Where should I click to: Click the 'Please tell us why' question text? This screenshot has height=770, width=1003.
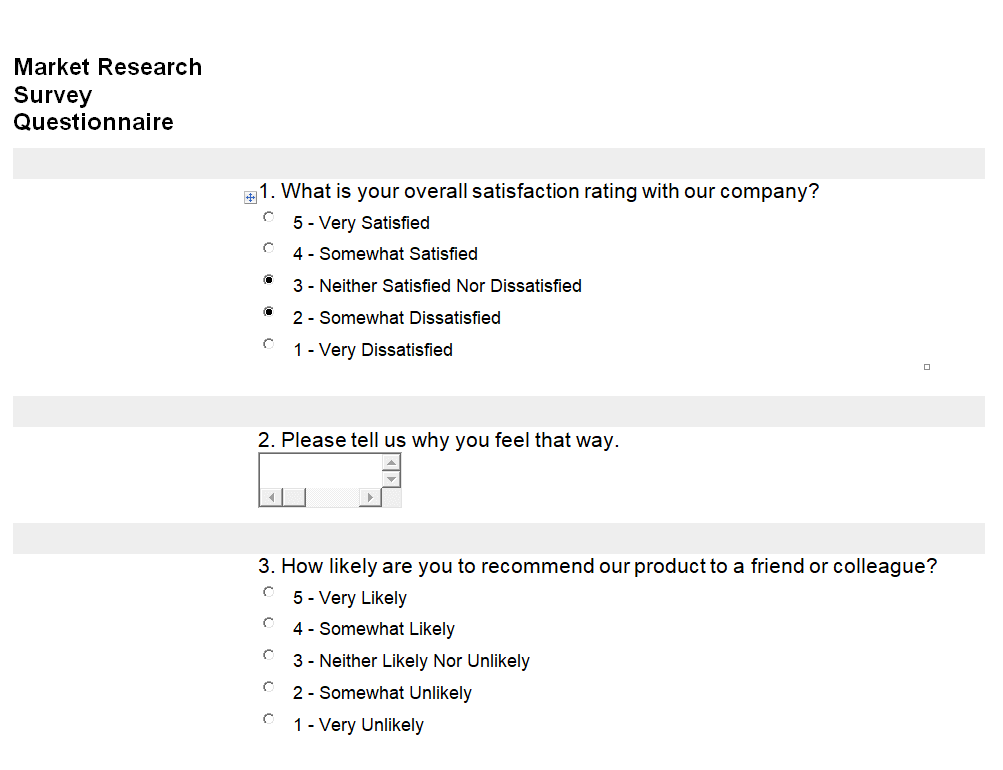click(x=438, y=440)
